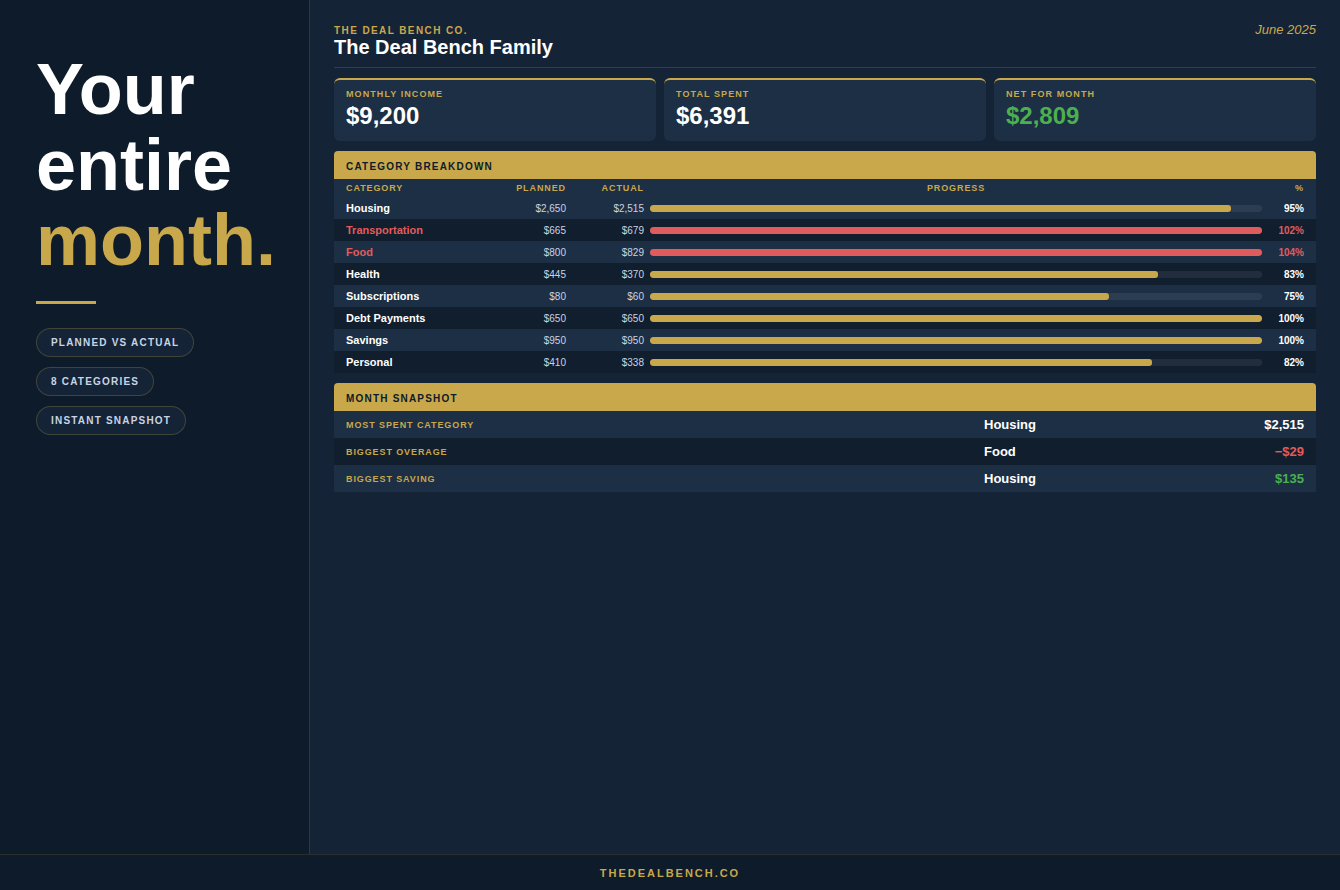Select the Biggest Overage row
The height and width of the screenshot is (890, 1340).
click(x=825, y=452)
